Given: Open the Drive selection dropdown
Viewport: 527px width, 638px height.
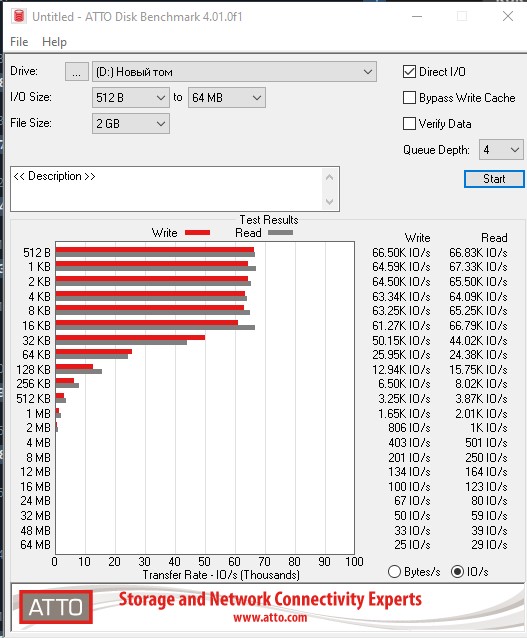Looking at the screenshot, I should (x=234, y=72).
